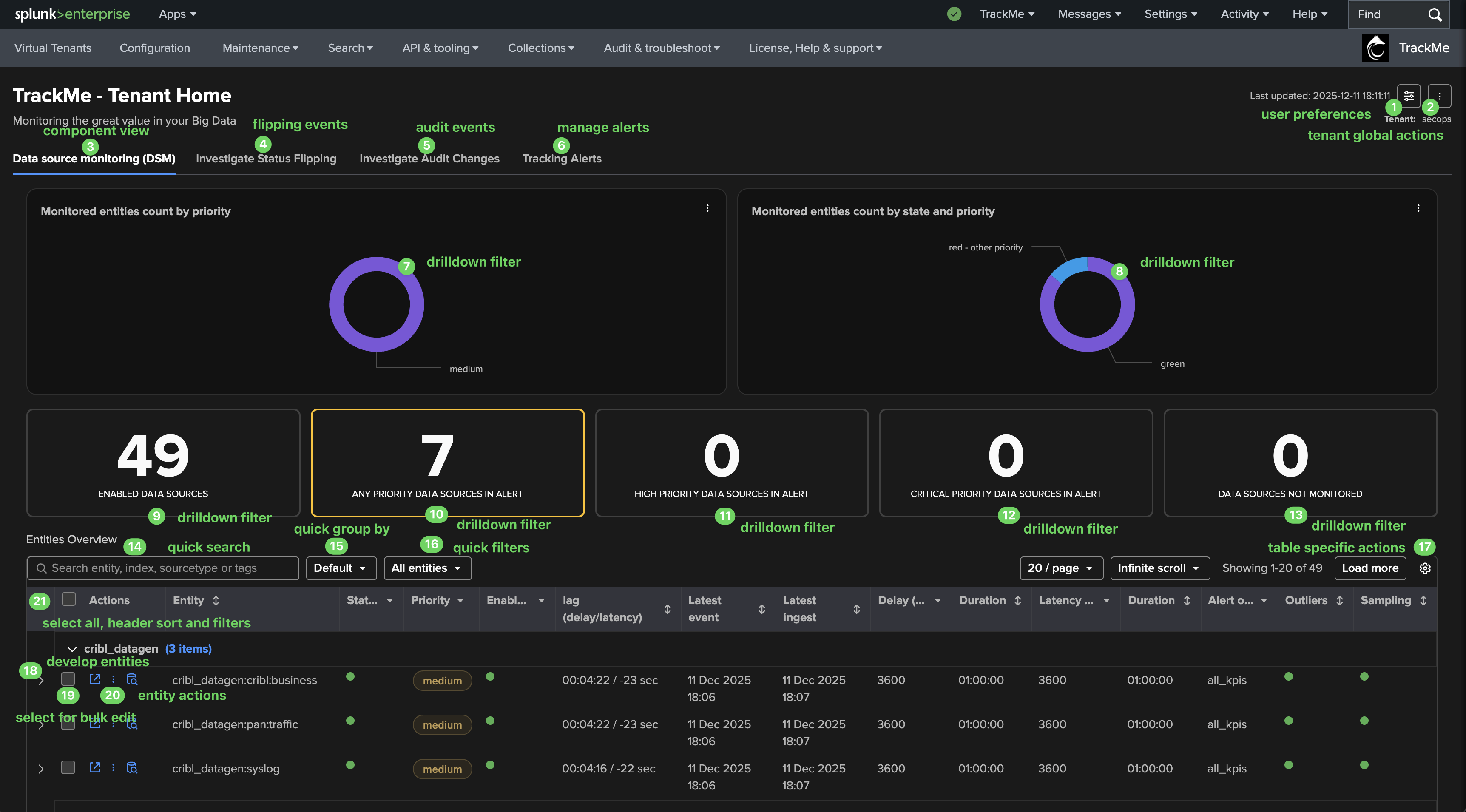The height and width of the screenshot is (812, 1466).
Task: Click the Find search magnifier icon
Action: pyautogui.click(x=1435, y=14)
